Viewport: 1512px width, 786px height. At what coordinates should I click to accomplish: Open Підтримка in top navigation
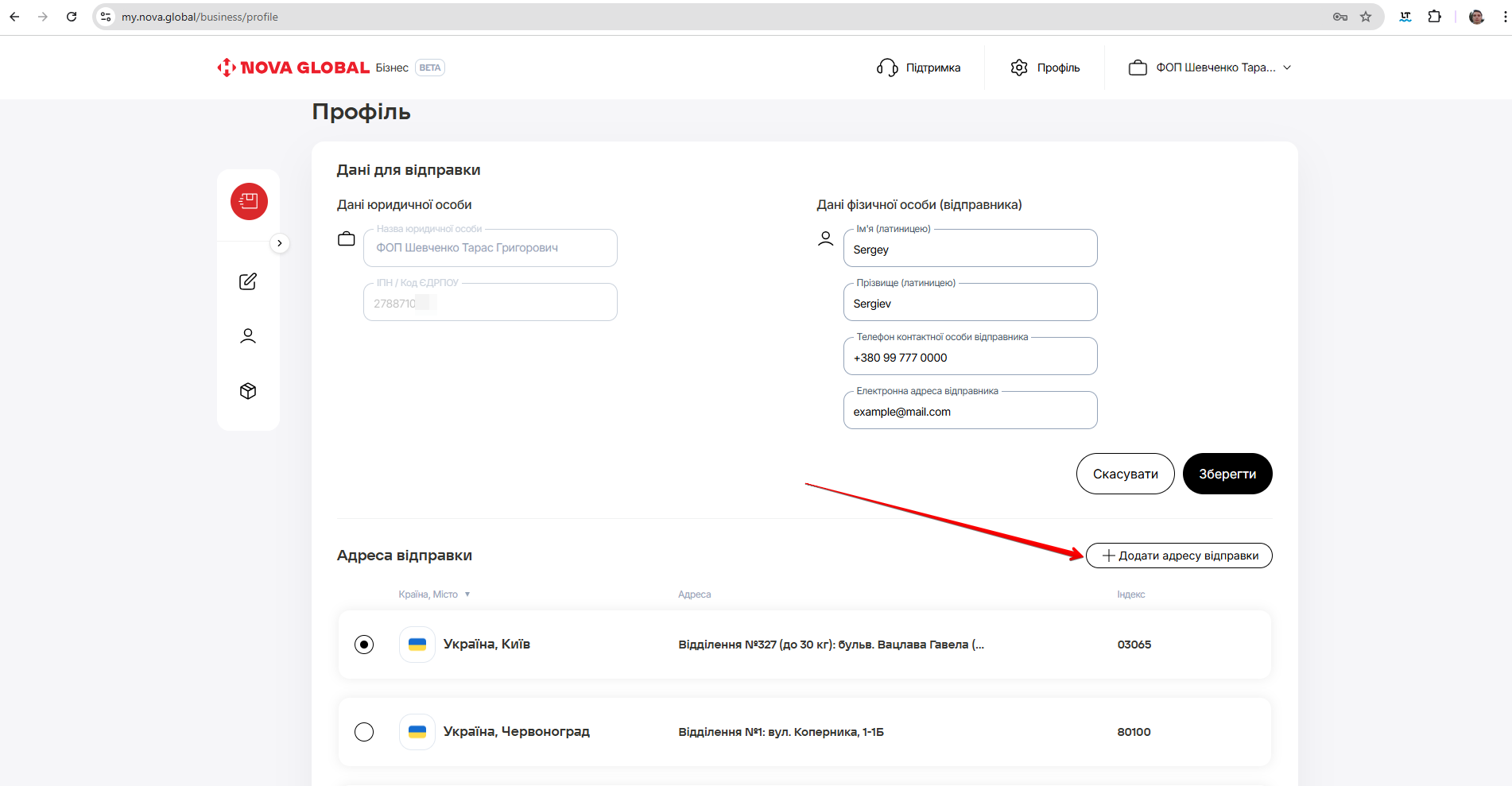919,68
